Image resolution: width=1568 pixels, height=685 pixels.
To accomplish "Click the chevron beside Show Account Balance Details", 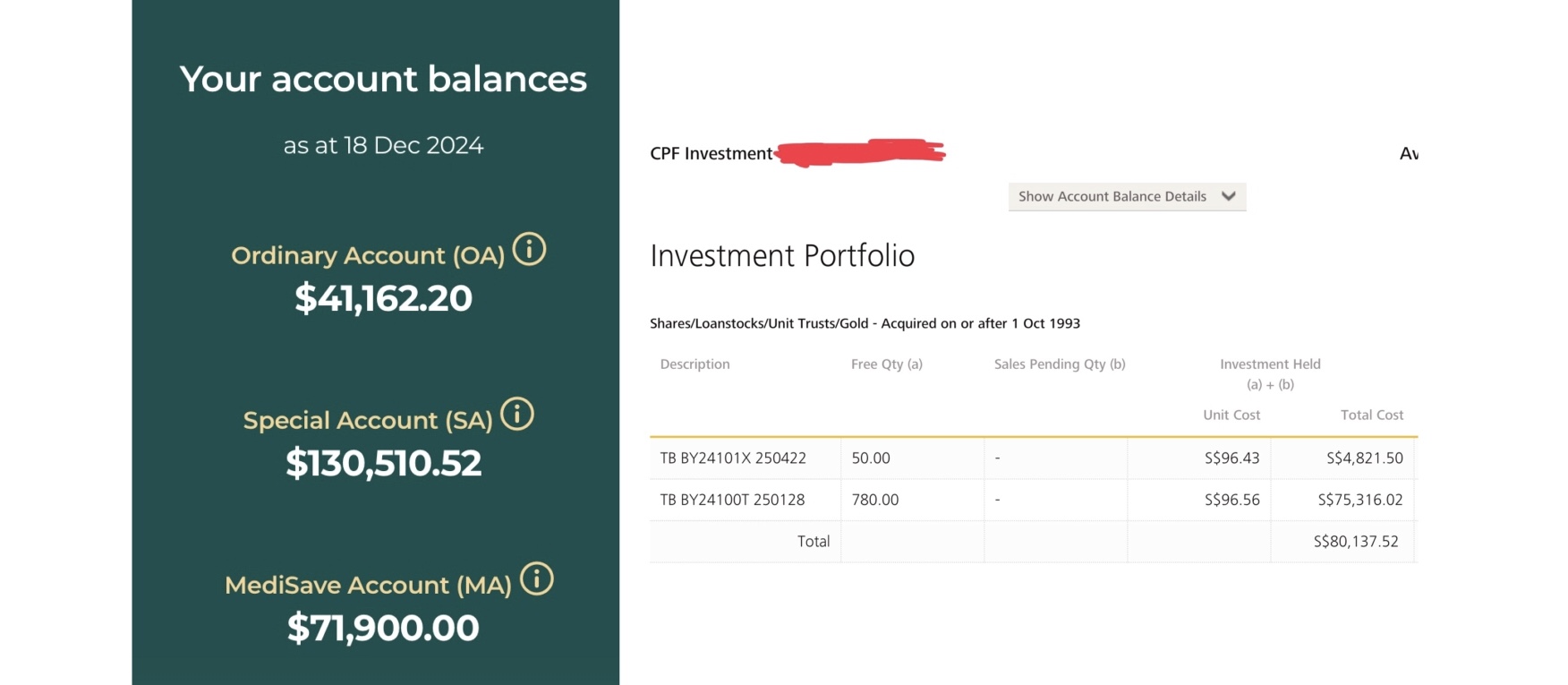I will (1229, 197).
